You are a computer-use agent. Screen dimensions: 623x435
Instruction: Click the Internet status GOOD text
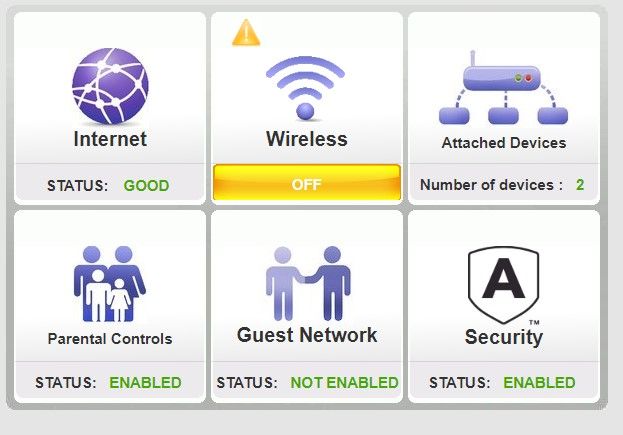point(146,185)
